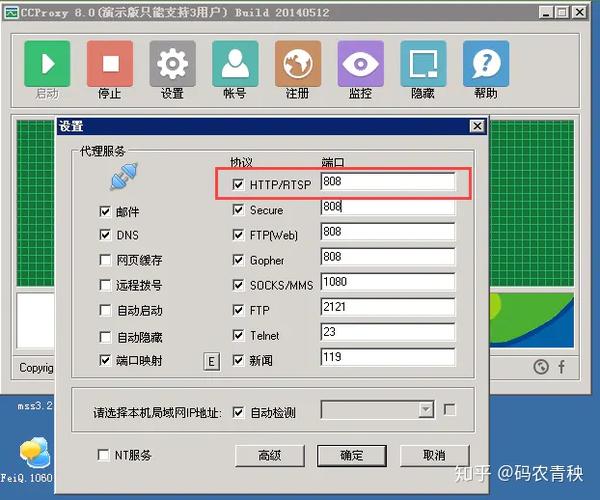This screenshot has height=500, width=600.
Task: Click the plug connector icon in 代理服务
Action: [x=124, y=176]
